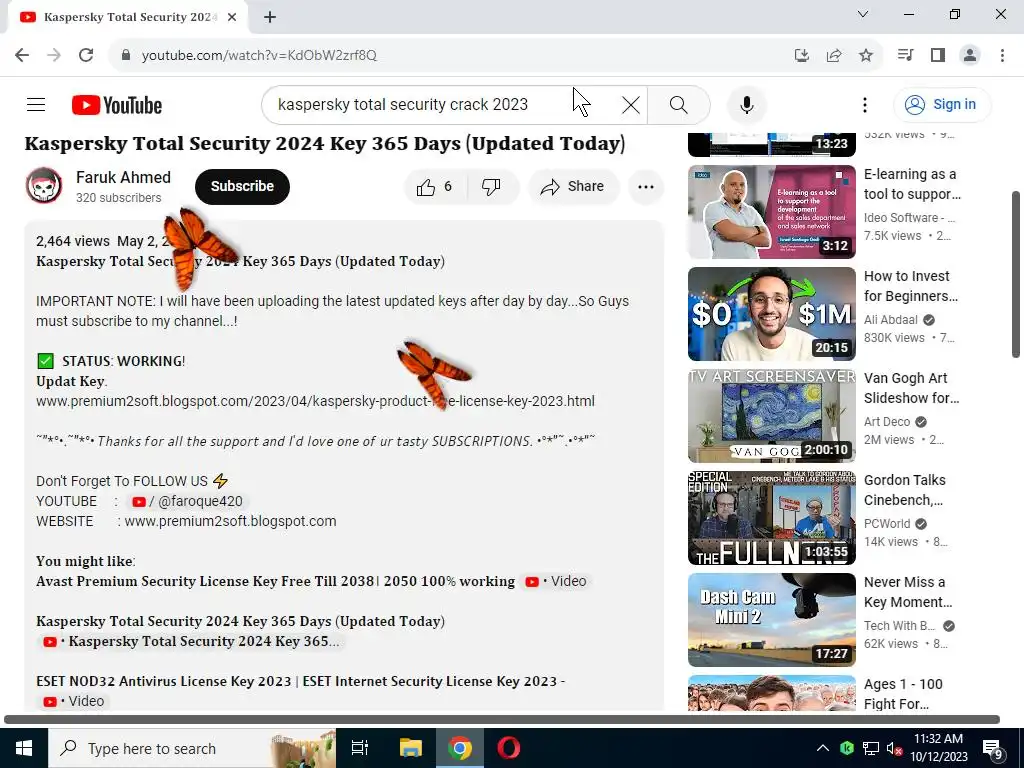Open Van Gogh Art Slideshow thumbnail

click(772, 415)
